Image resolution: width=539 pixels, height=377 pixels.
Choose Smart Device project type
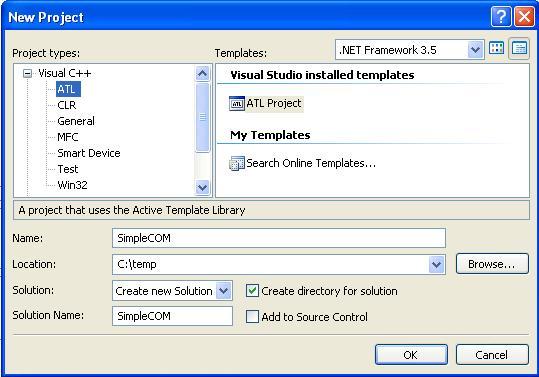click(89, 153)
